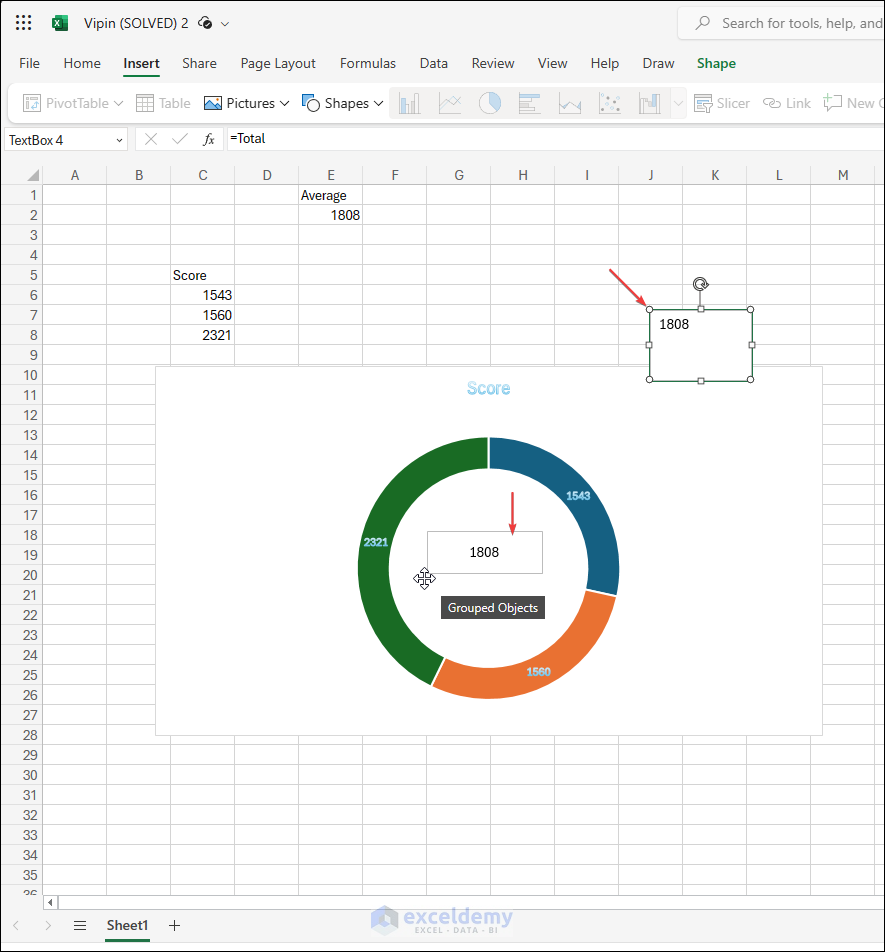Click the New Comment button
The height and width of the screenshot is (952, 885).
click(x=853, y=103)
